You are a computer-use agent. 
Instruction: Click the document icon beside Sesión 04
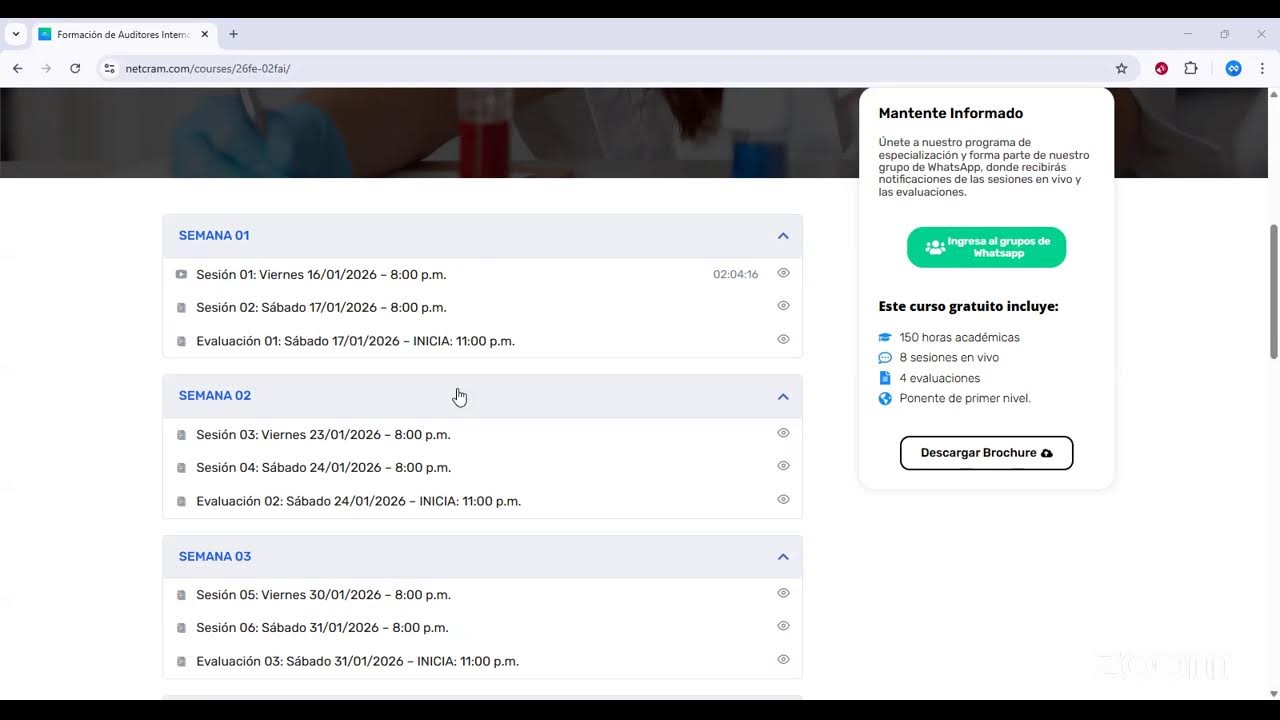(181, 468)
